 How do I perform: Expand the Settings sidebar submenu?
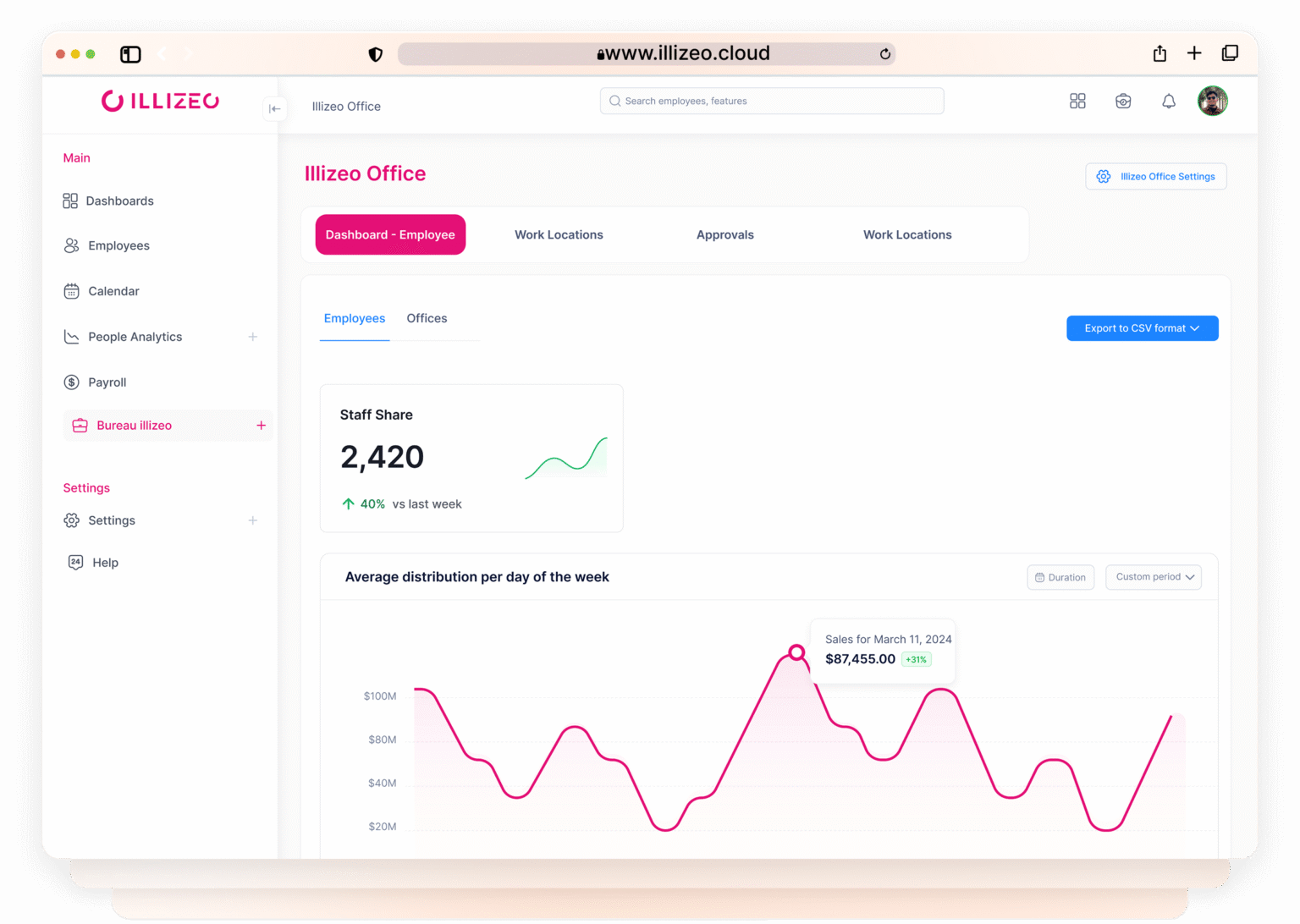(x=252, y=520)
